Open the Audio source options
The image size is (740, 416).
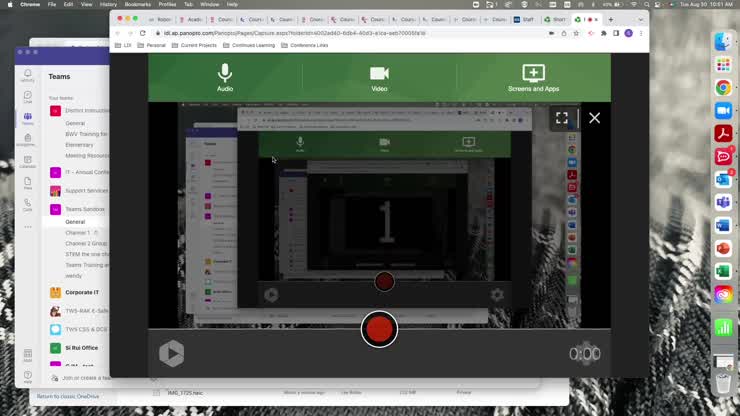click(x=225, y=77)
